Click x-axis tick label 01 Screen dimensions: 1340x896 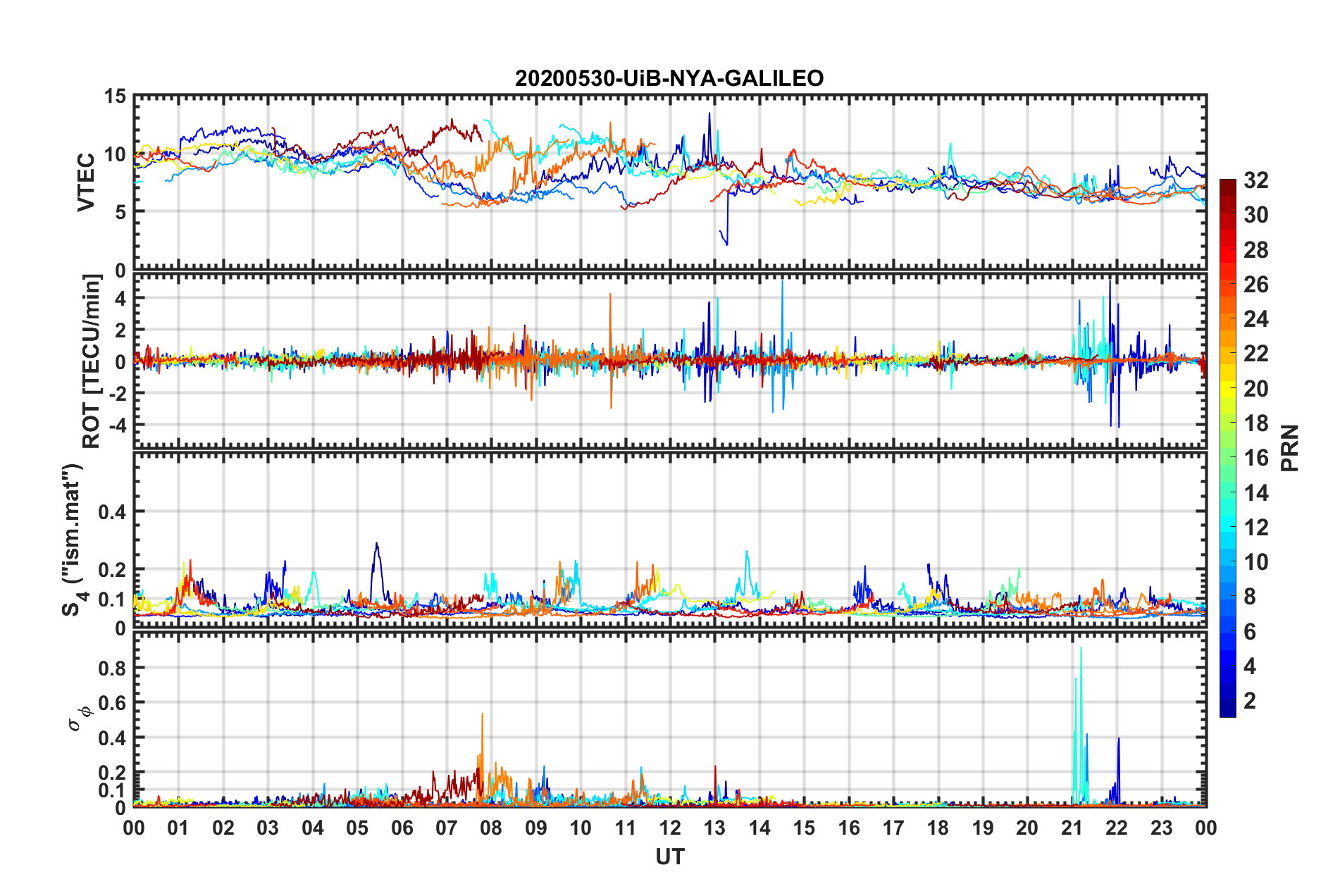click(x=178, y=828)
